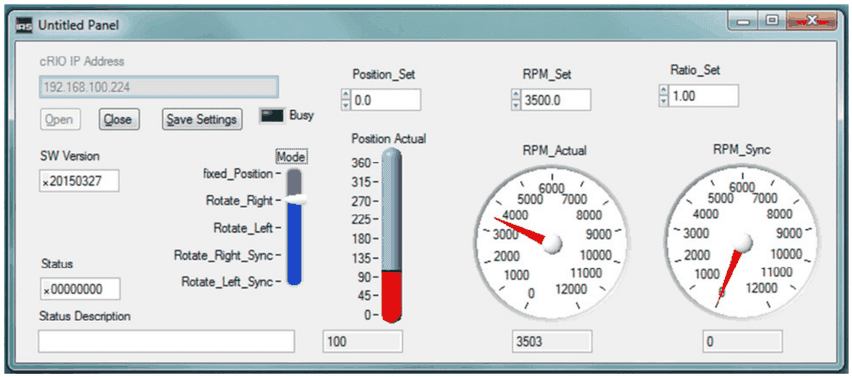Viewport: 852px width, 377px height.
Task: Click the RPM_Actual gauge dial
Action: coord(552,242)
